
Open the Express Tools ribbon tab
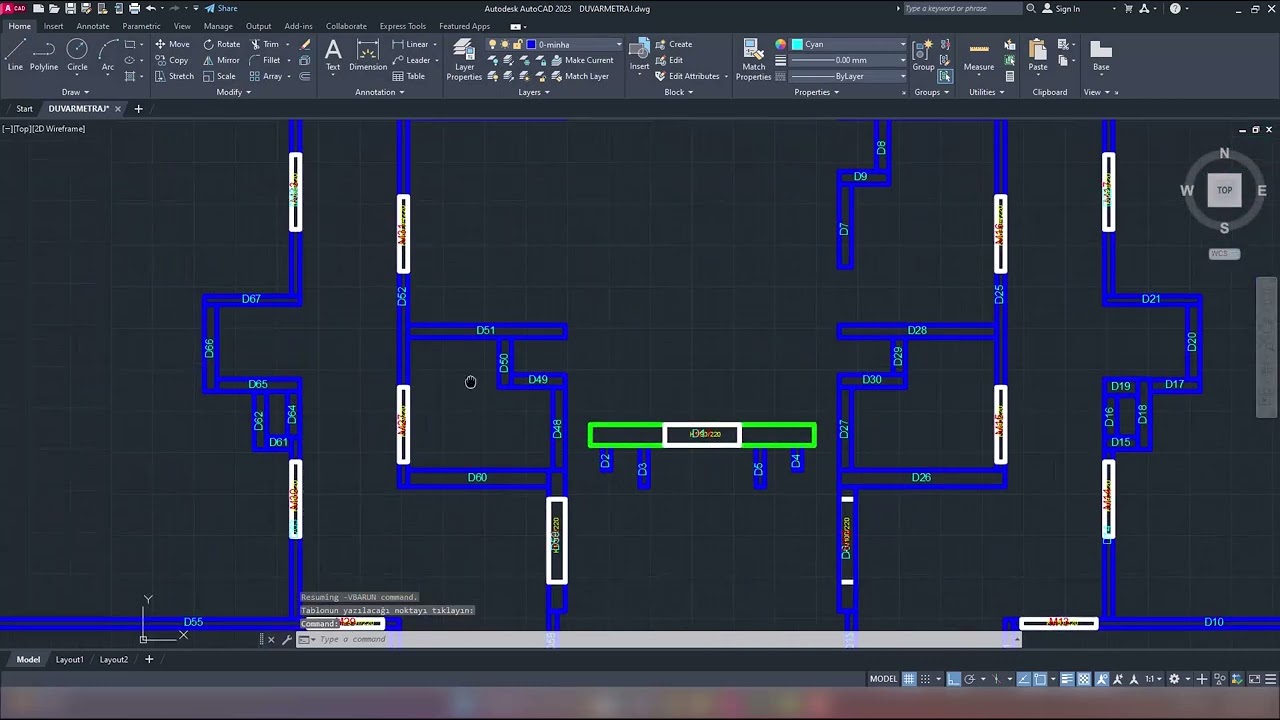(402, 26)
